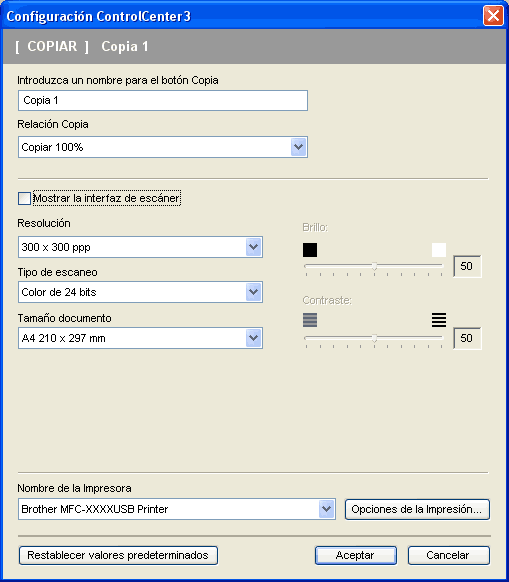Click Restablecer valores predeterminados button

pos(118,555)
